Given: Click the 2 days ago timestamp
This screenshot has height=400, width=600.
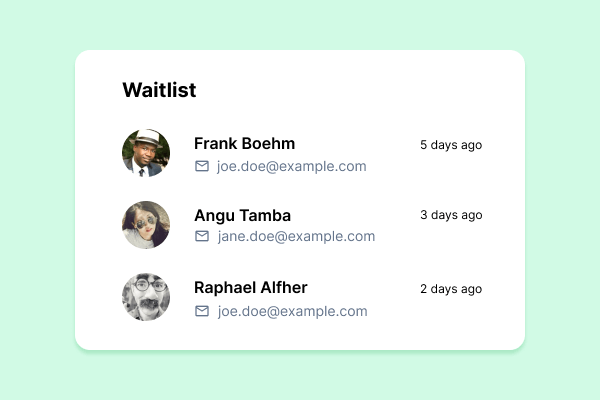Looking at the screenshot, I should point(451,289).
